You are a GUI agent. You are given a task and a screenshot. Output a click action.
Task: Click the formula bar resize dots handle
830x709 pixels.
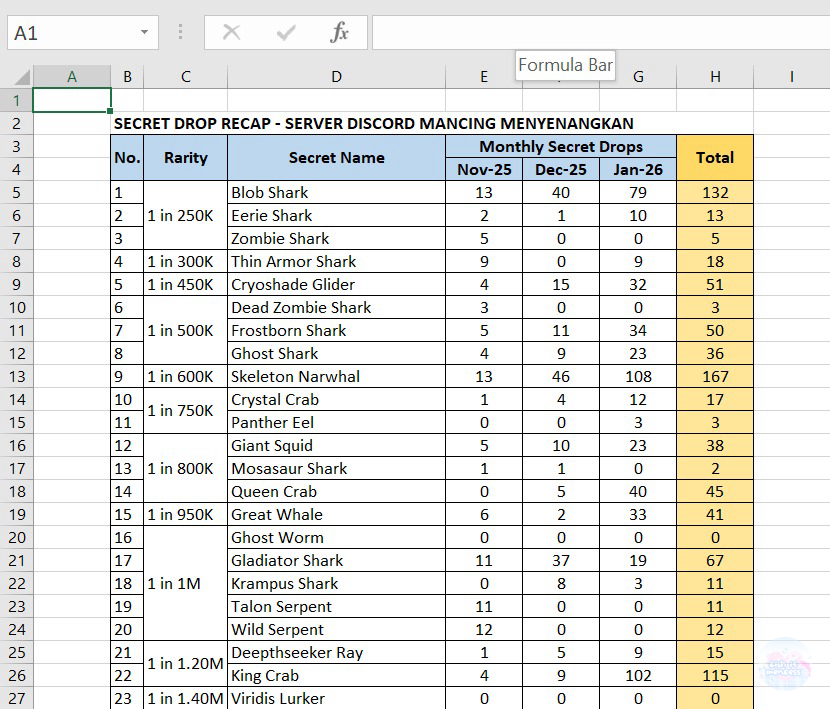(x=181, y=32)
